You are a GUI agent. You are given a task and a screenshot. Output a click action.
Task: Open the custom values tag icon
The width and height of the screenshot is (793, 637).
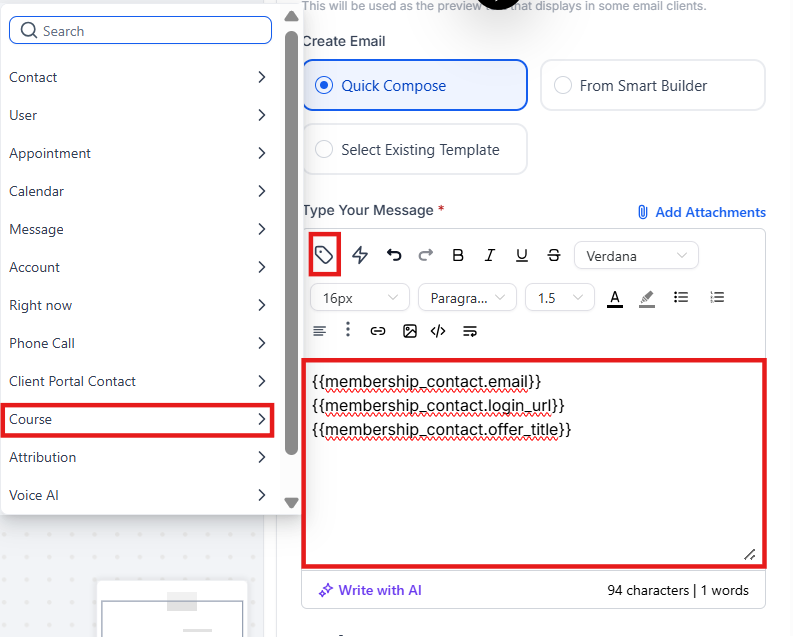[x=324, y=255]
